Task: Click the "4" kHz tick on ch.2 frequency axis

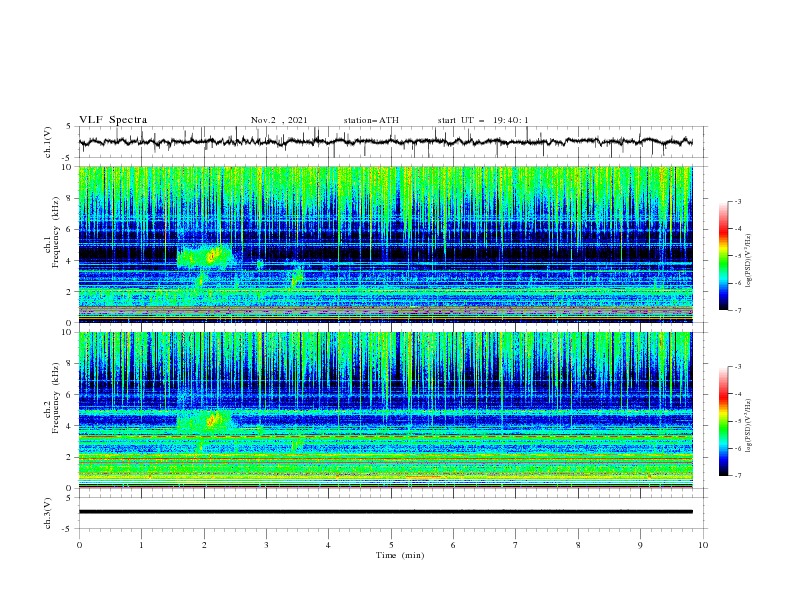Action: pos(70,426)
